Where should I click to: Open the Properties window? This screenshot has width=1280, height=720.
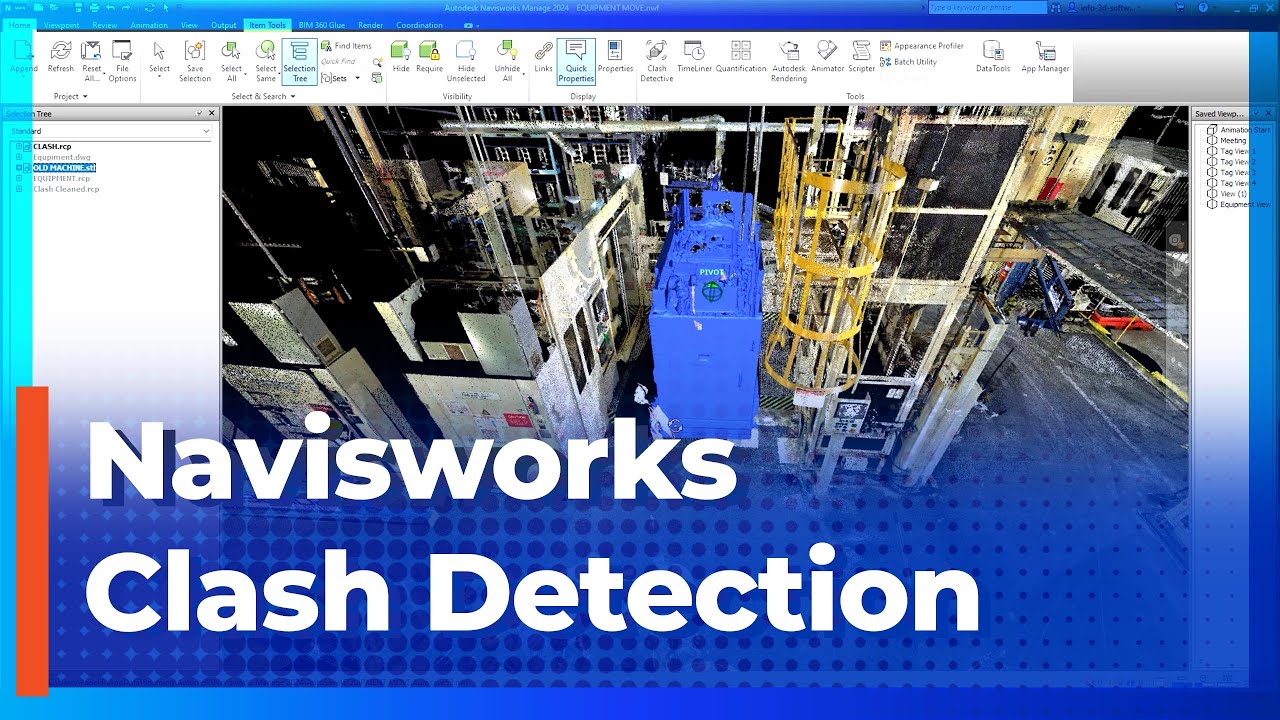coord(615,56)
